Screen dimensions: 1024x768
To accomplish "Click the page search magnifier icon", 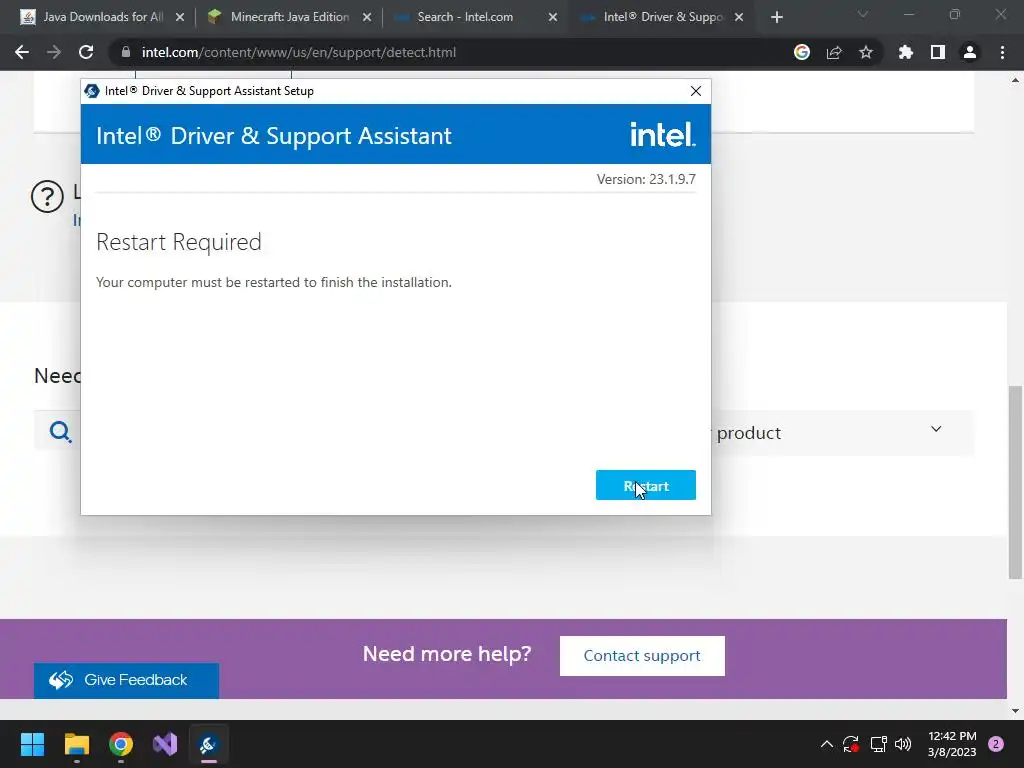I will pyautogui.click(x=60, y=431).
